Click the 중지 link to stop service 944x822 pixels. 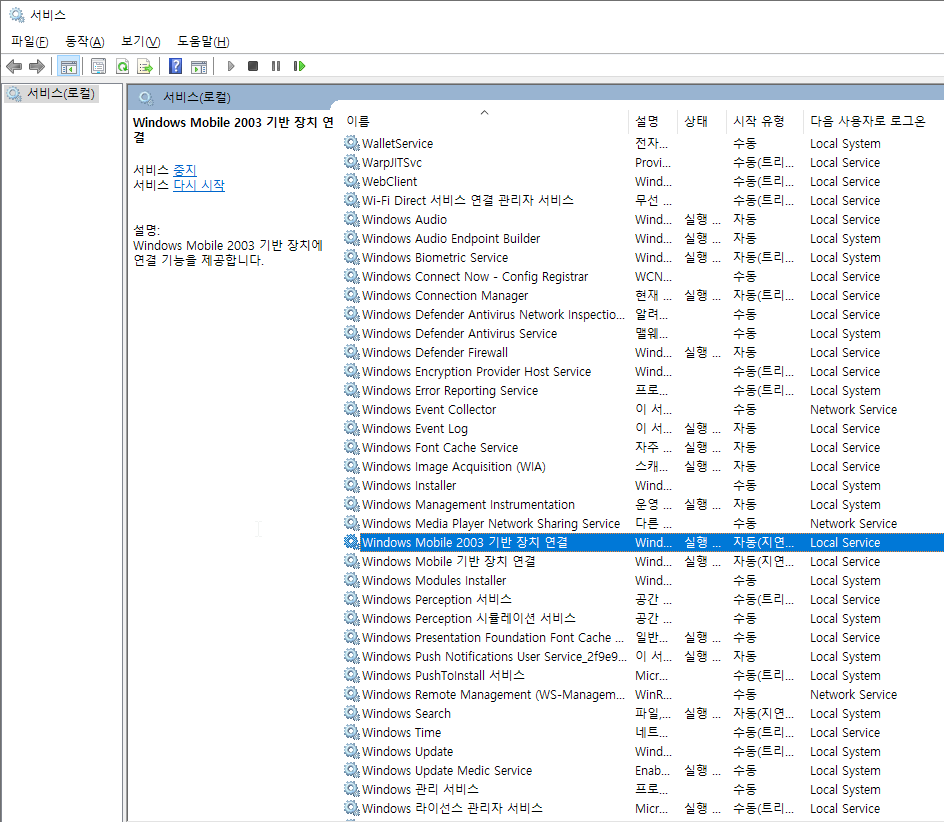pos(185,170)
